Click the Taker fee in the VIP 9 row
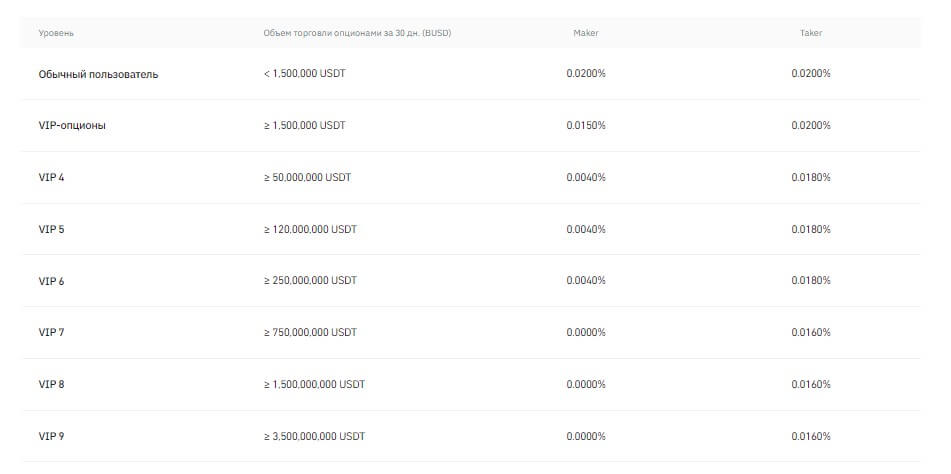This screenshot has width=951, height=474. pos(811,436)
